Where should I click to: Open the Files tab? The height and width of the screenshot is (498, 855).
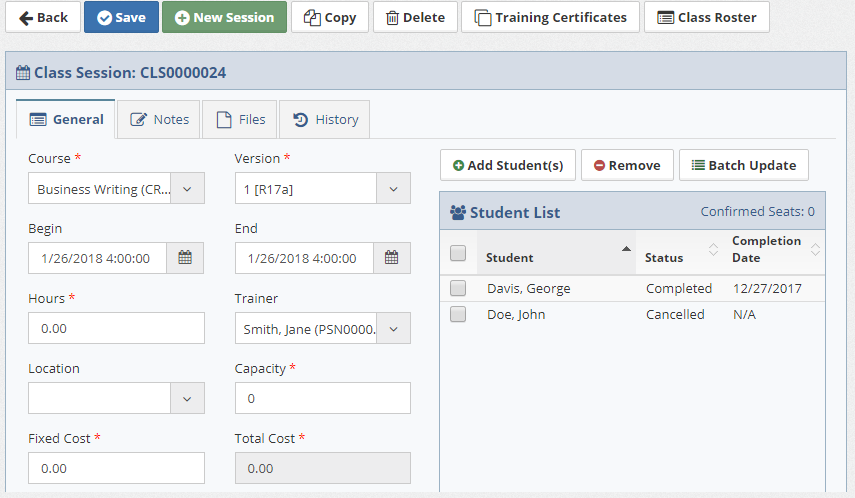click(240, 119)
